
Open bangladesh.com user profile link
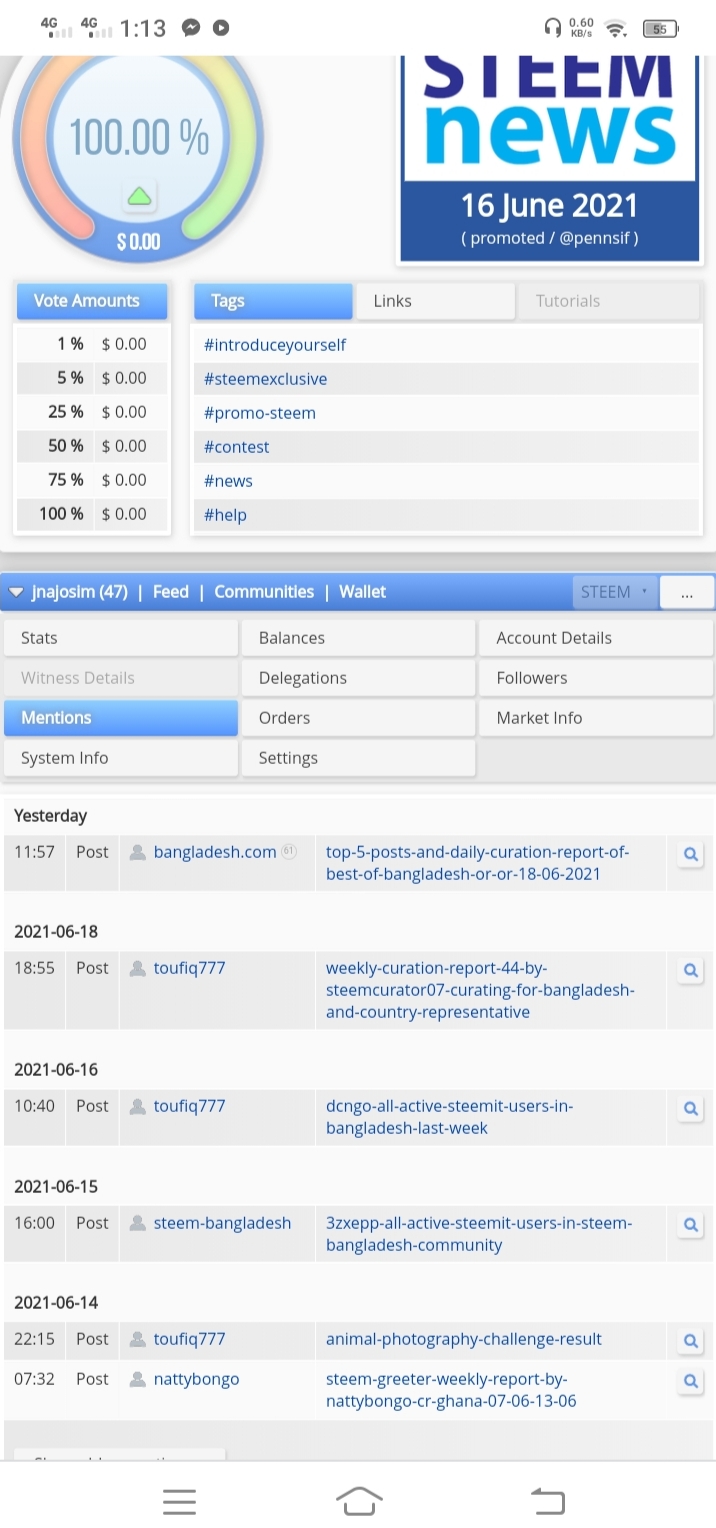click(x=215, y=852)
